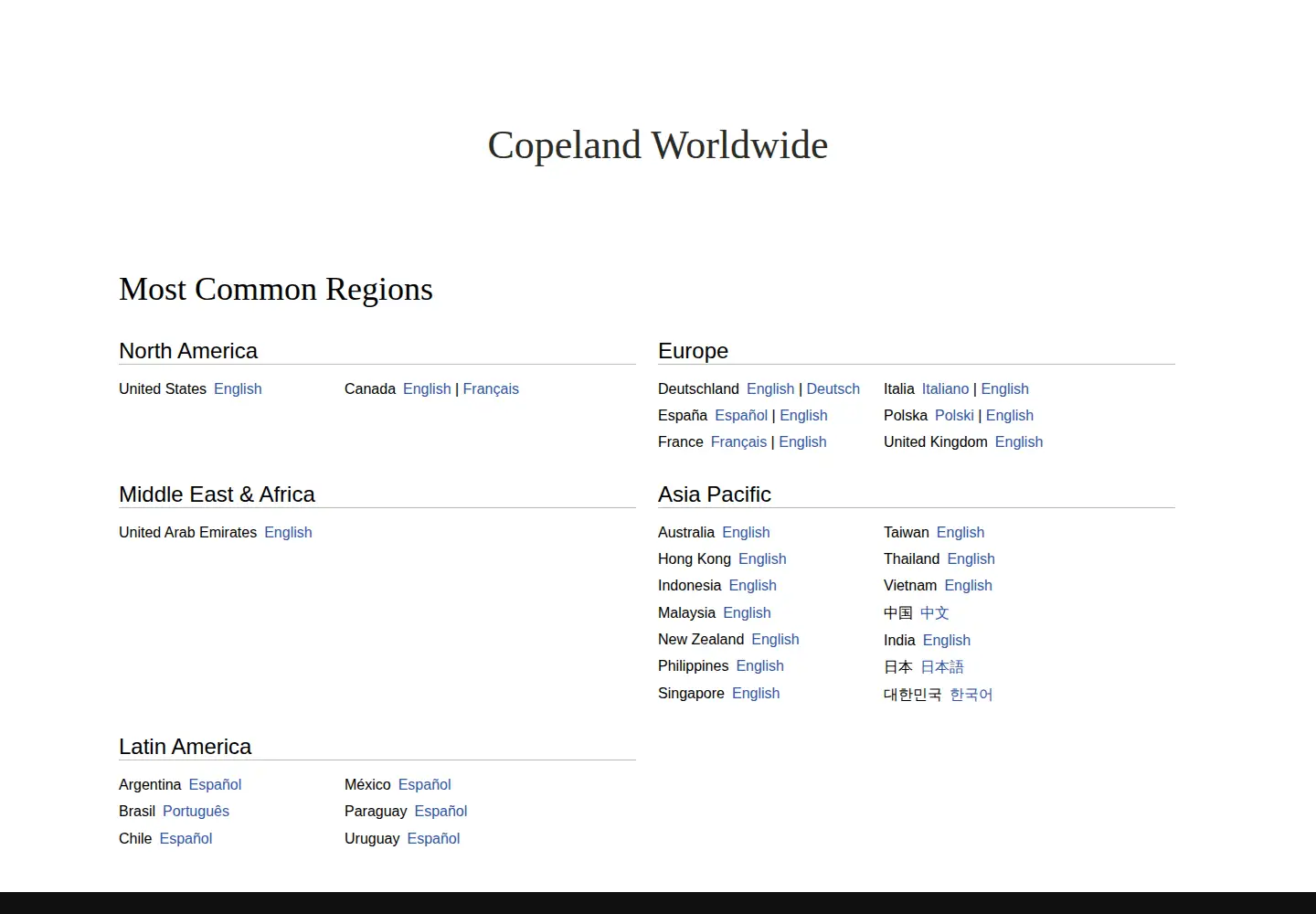Click the United Kingdom country label
Viewport: 1316px width, 914px height.
click(936, 441)
